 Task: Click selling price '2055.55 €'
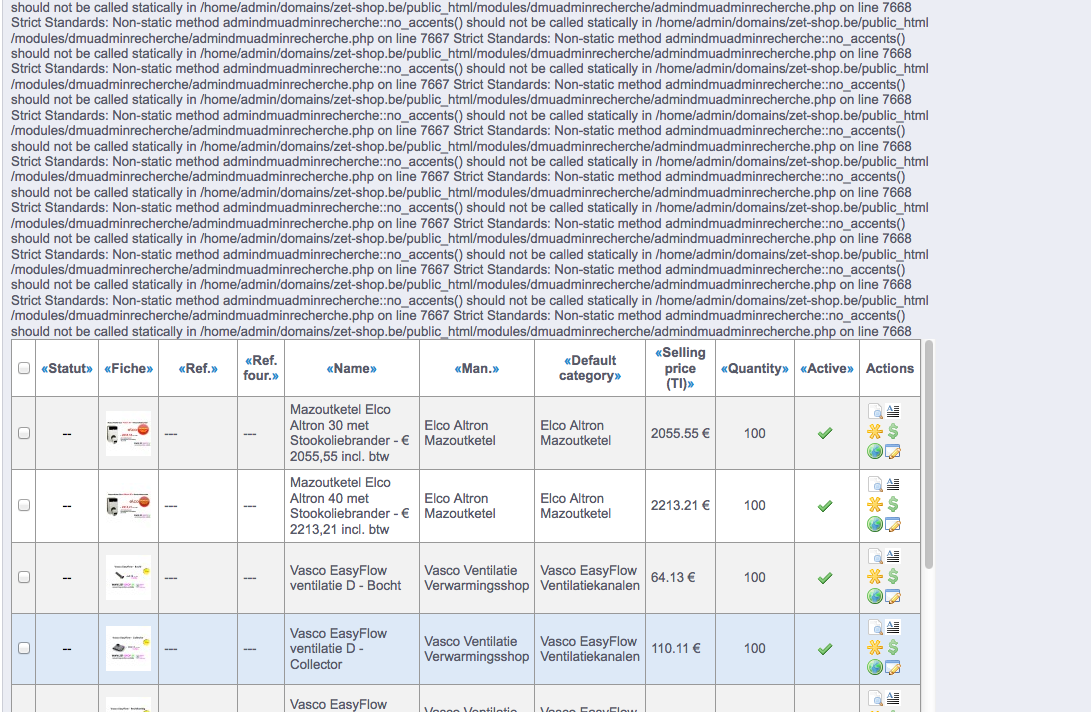coord(680,433)
